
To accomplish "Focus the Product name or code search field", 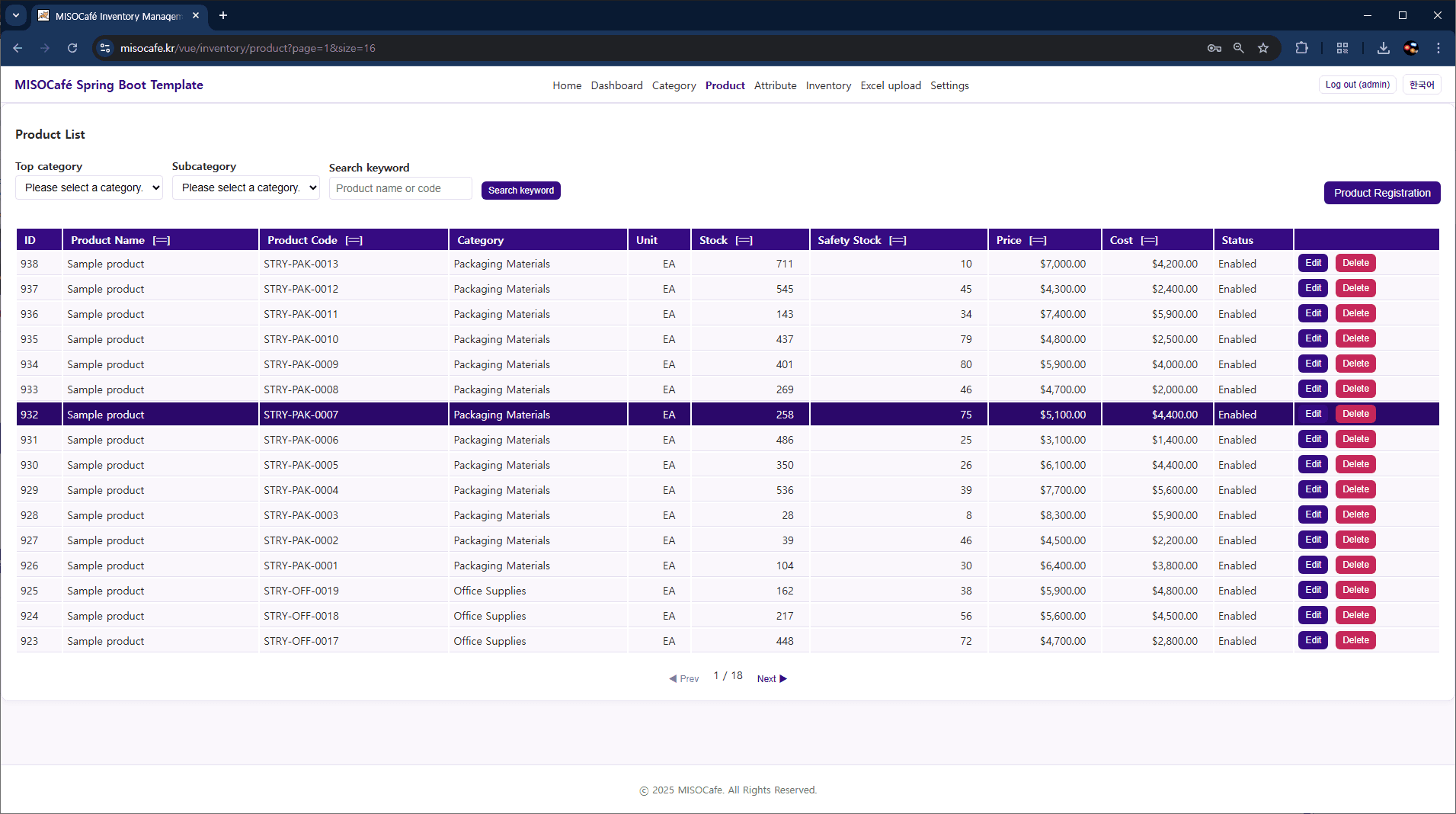I will [400, 188].
